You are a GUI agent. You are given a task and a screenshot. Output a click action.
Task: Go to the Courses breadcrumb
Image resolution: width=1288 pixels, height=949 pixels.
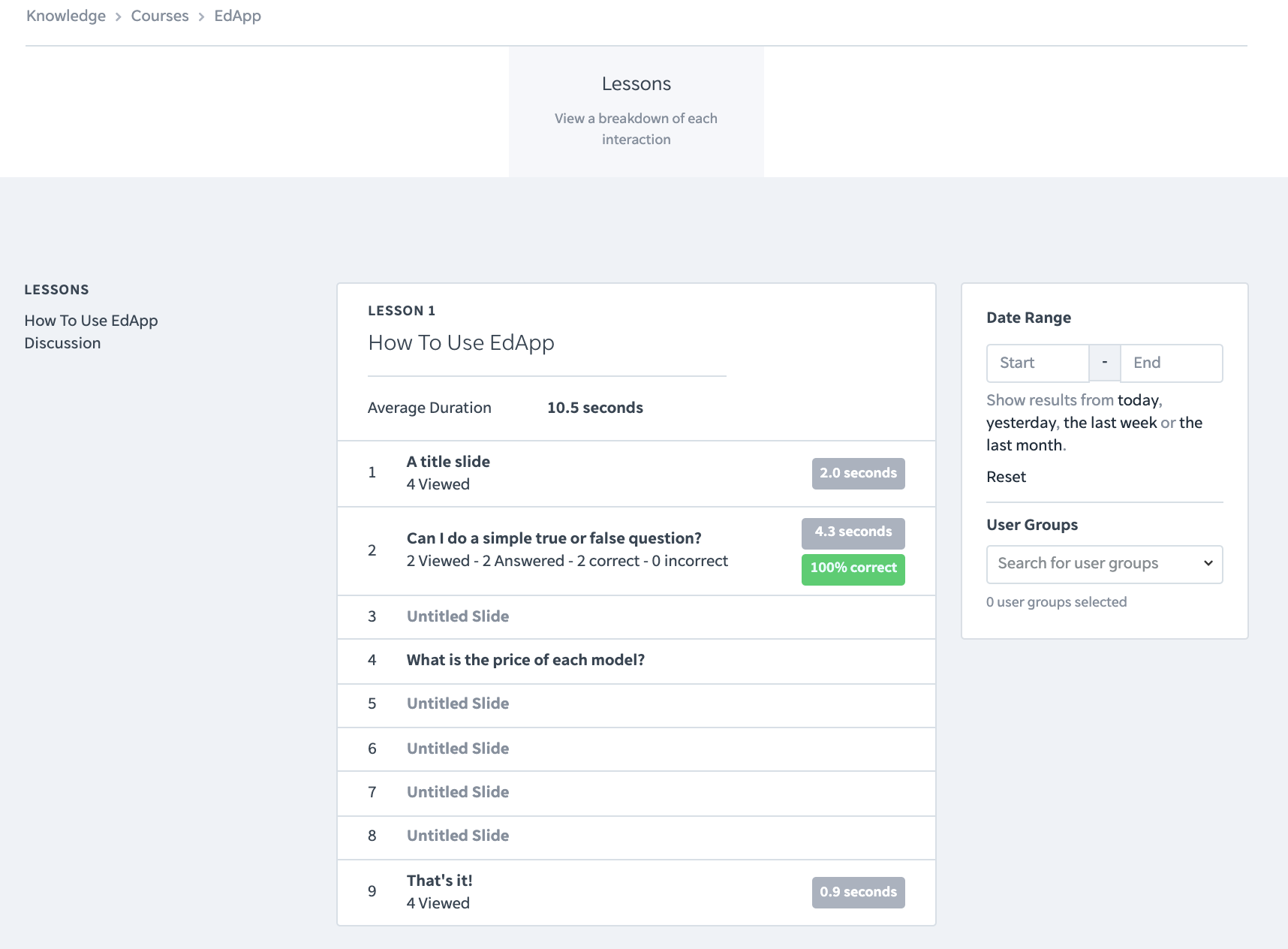coord(160,16)
